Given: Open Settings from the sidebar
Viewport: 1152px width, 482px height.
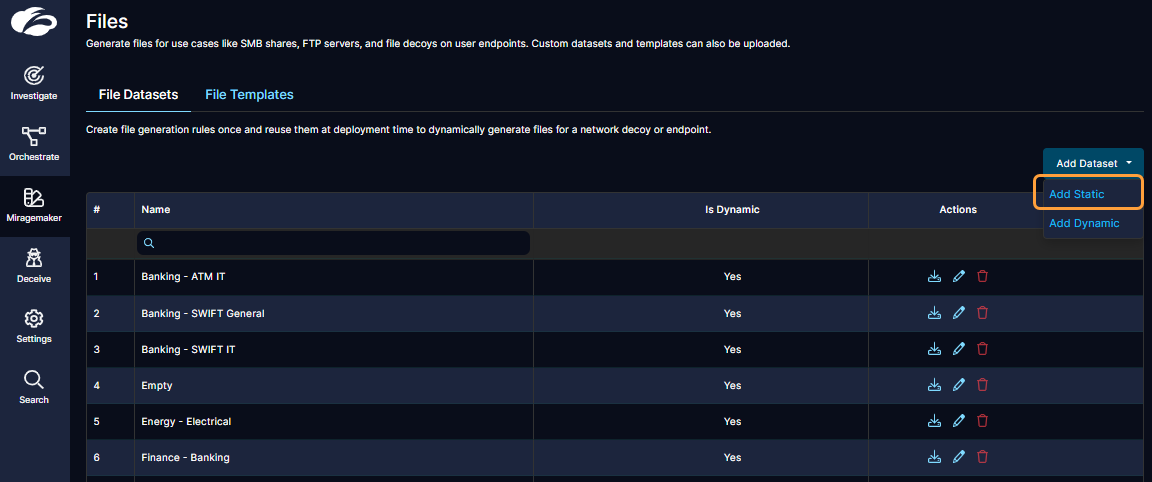Looking at the screenshot, I should (34, 319).
